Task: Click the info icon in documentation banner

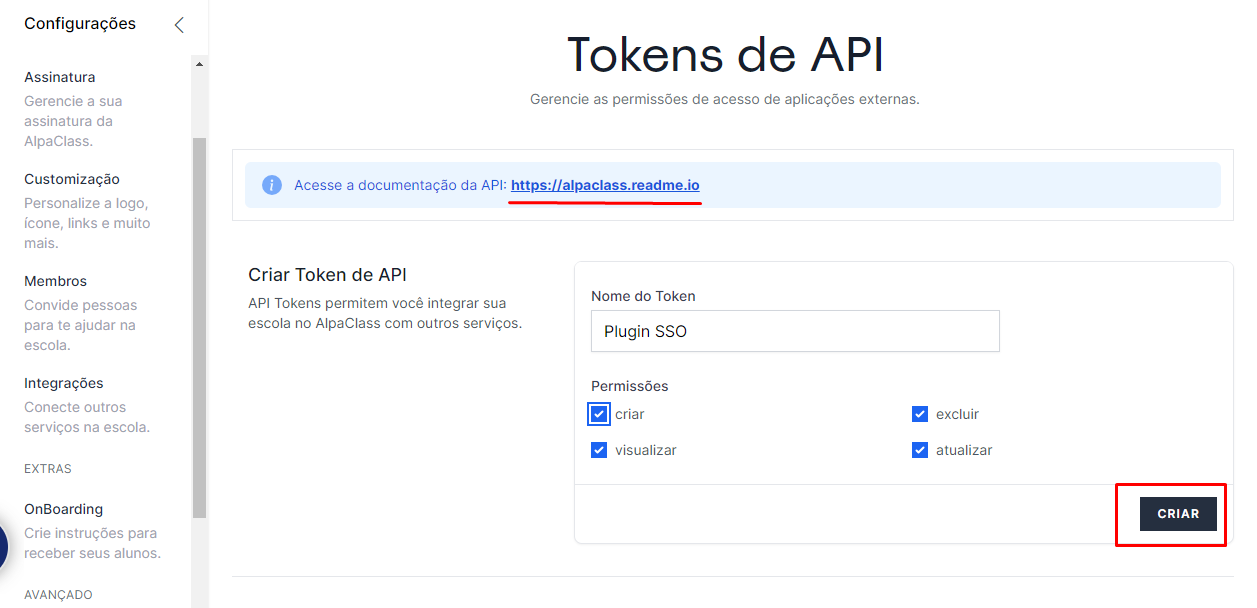Action: point(271,185)
